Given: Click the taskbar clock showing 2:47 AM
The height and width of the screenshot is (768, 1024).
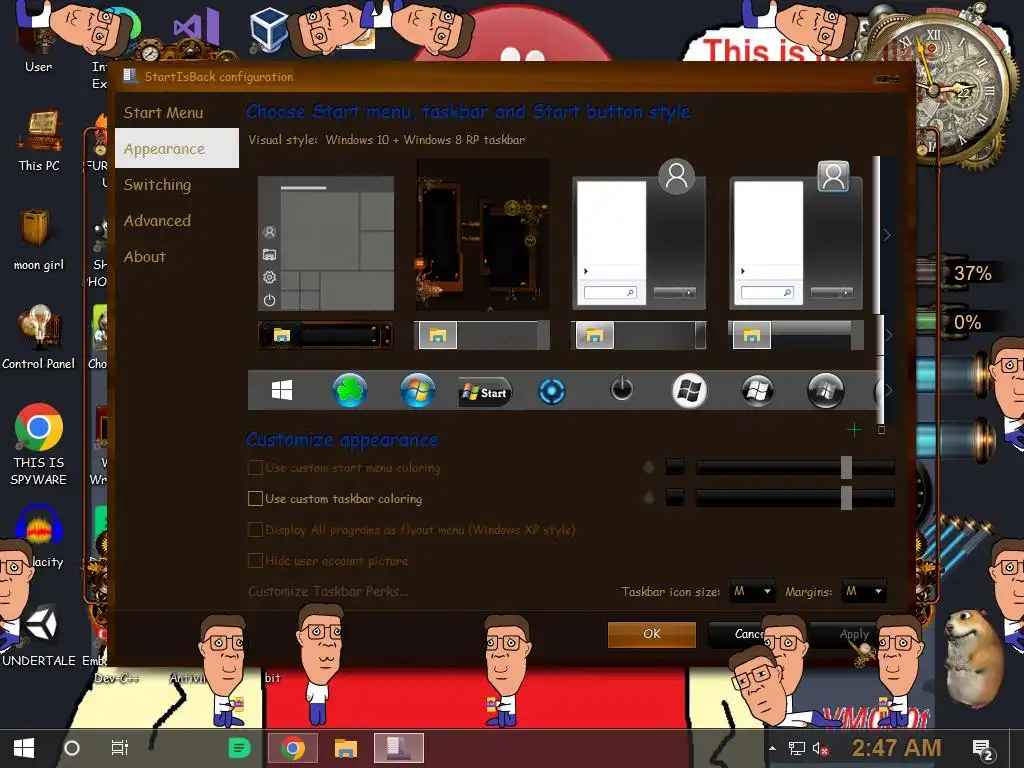Looking at the screenshot, I should click(x=896, y=748).
